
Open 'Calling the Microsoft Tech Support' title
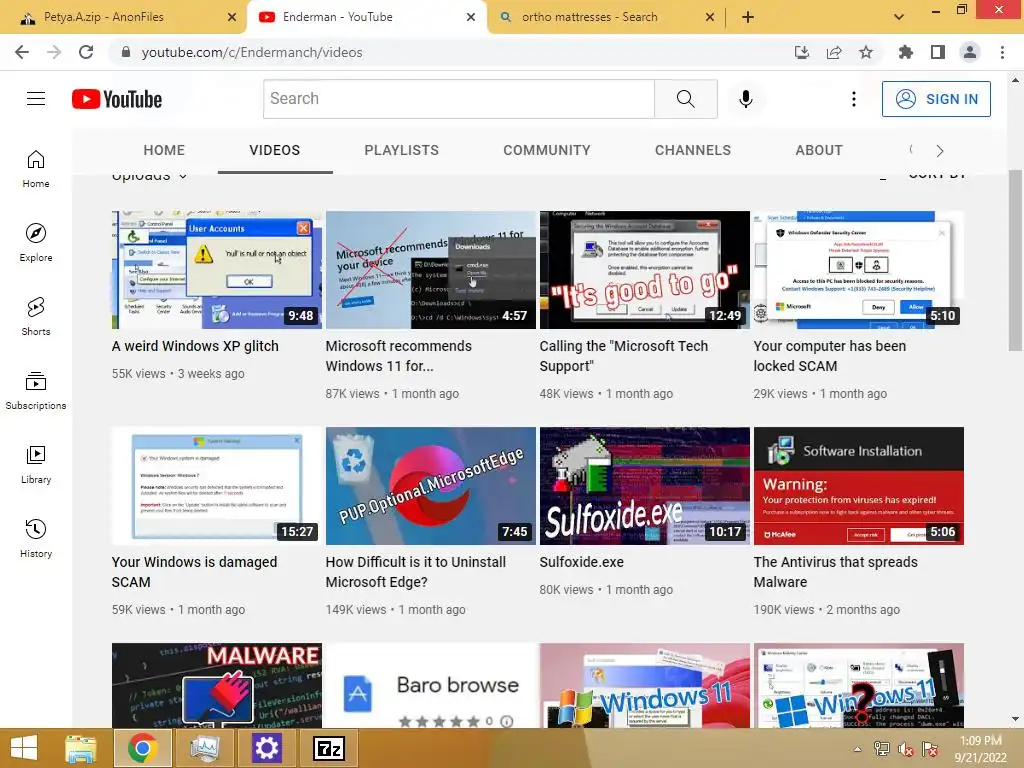[x=624, y=356]
